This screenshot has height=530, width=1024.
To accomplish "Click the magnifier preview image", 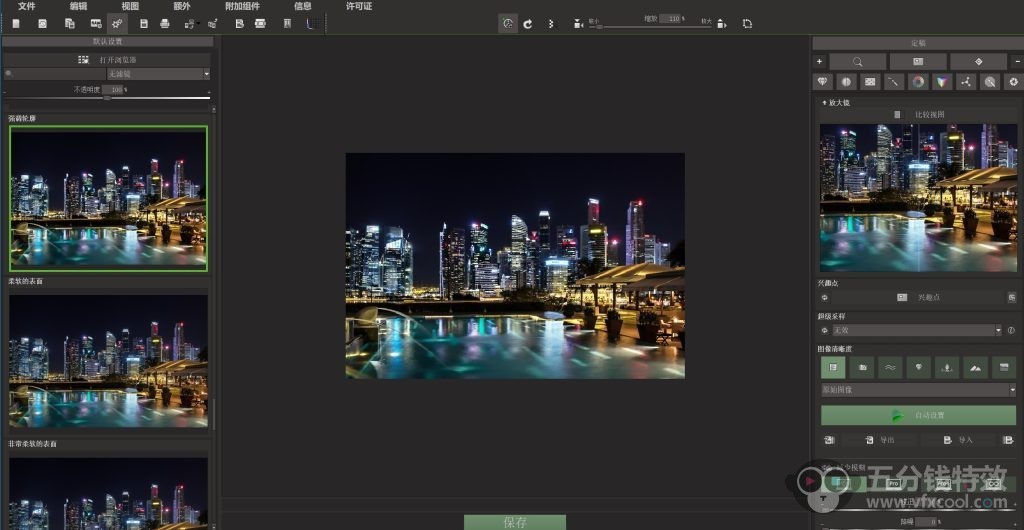I will point(918,197).
